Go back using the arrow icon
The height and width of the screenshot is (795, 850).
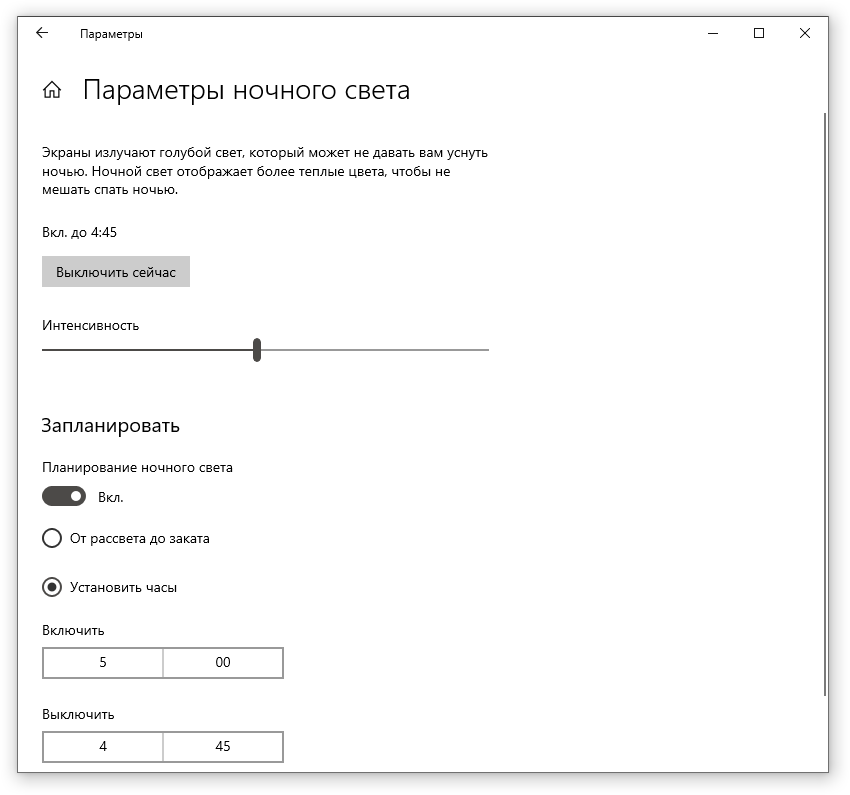(x=42, y=33)
